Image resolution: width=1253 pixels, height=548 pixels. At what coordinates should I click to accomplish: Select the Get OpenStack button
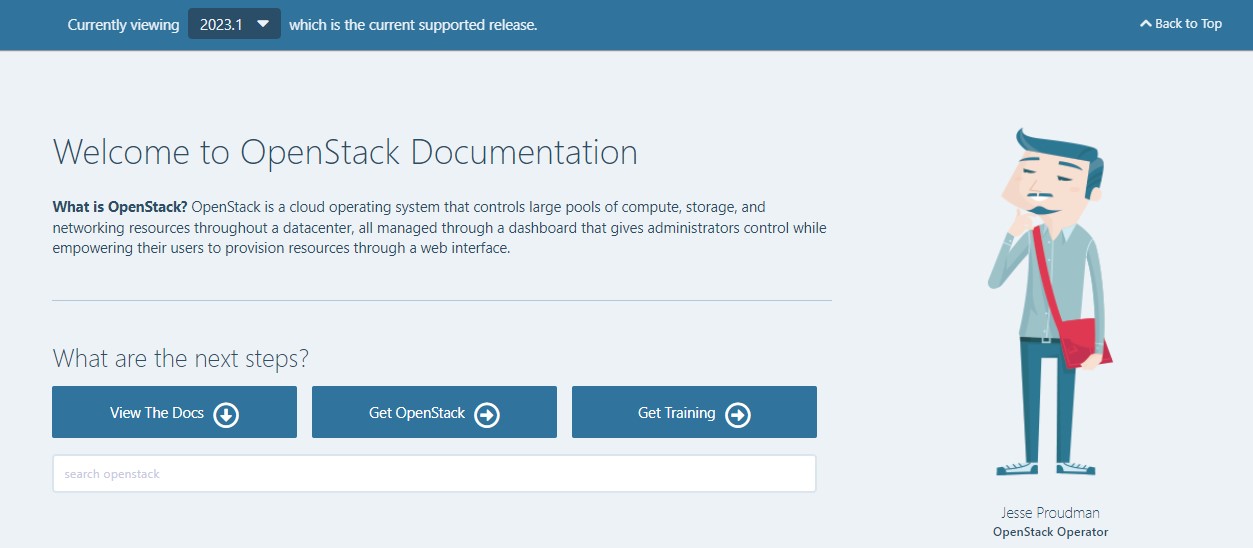pyautogui.click(x=434, y=412)
